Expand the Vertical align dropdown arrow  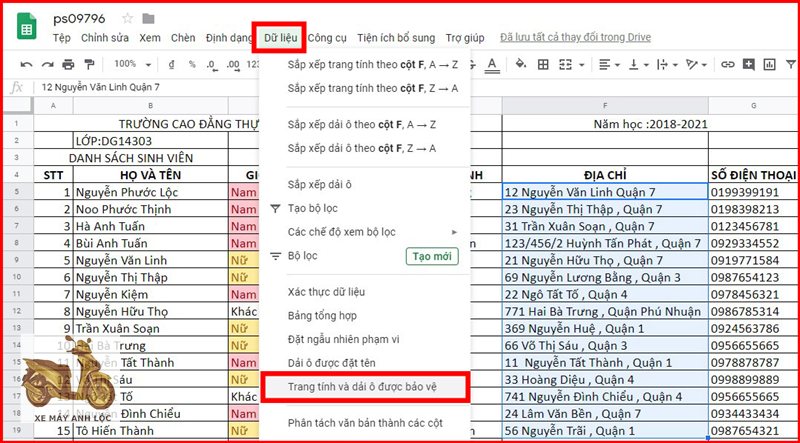coord(646,65)
